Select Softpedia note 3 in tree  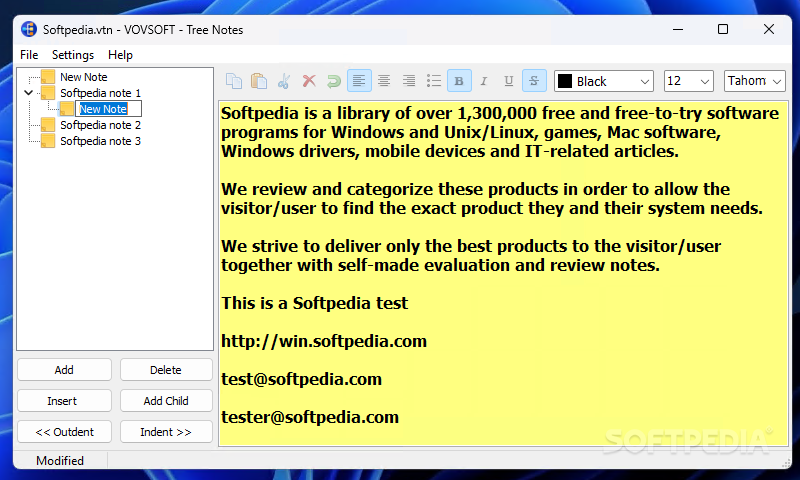[101, 141]
